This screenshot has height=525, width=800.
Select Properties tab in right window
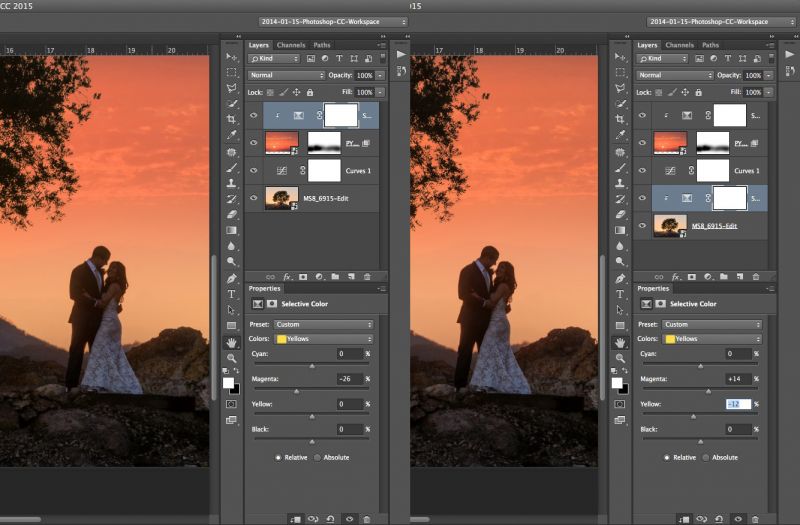pos(653,288)
